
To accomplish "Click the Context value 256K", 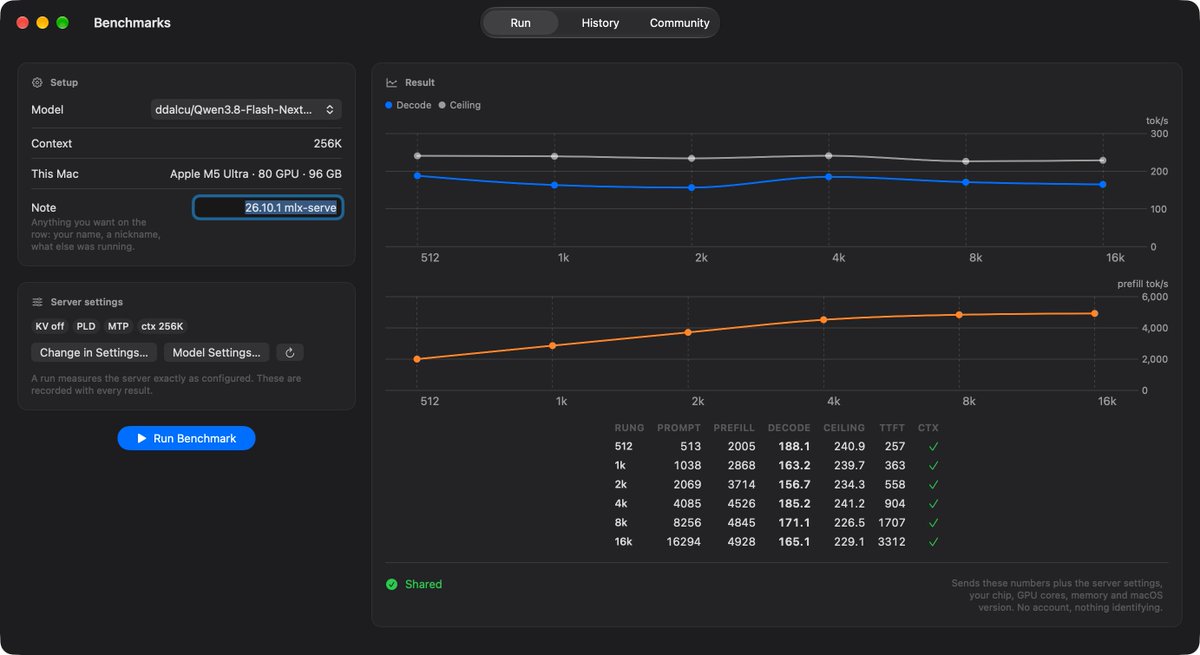I will click(327, 144).
